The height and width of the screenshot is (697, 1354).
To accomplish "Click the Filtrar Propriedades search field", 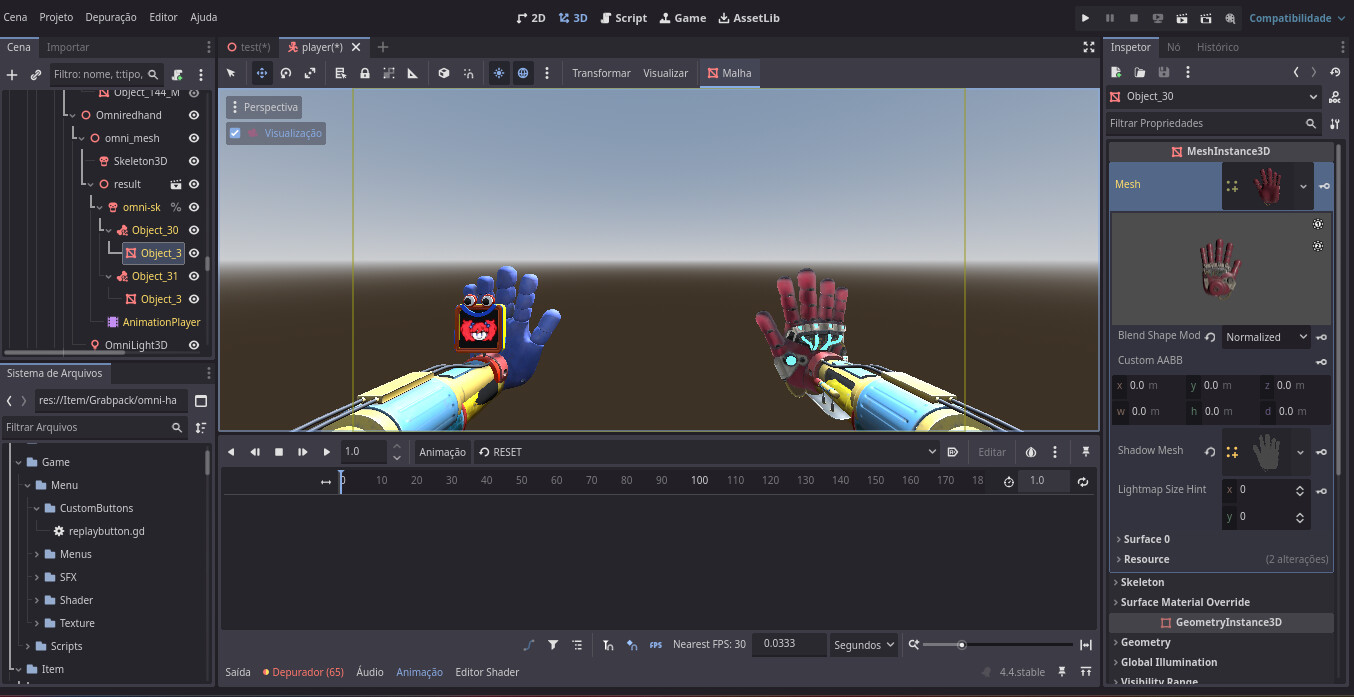I will [1214, 123].
